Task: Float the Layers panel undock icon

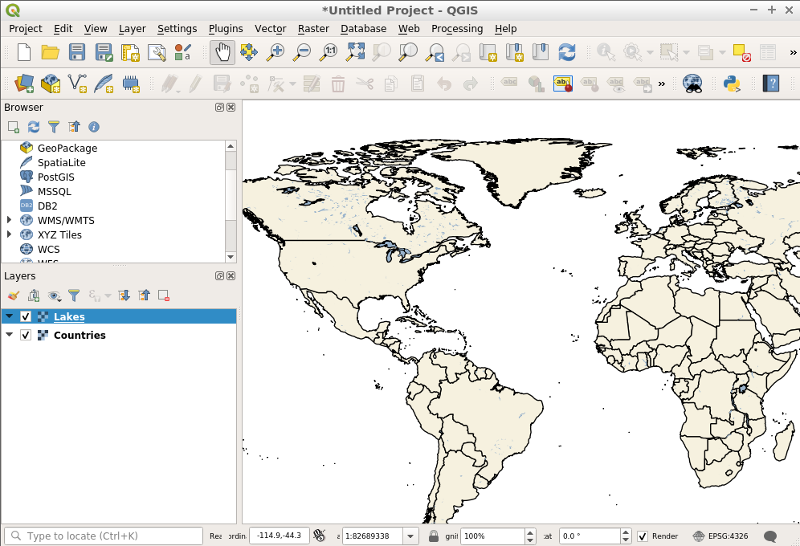Action: 219,276
